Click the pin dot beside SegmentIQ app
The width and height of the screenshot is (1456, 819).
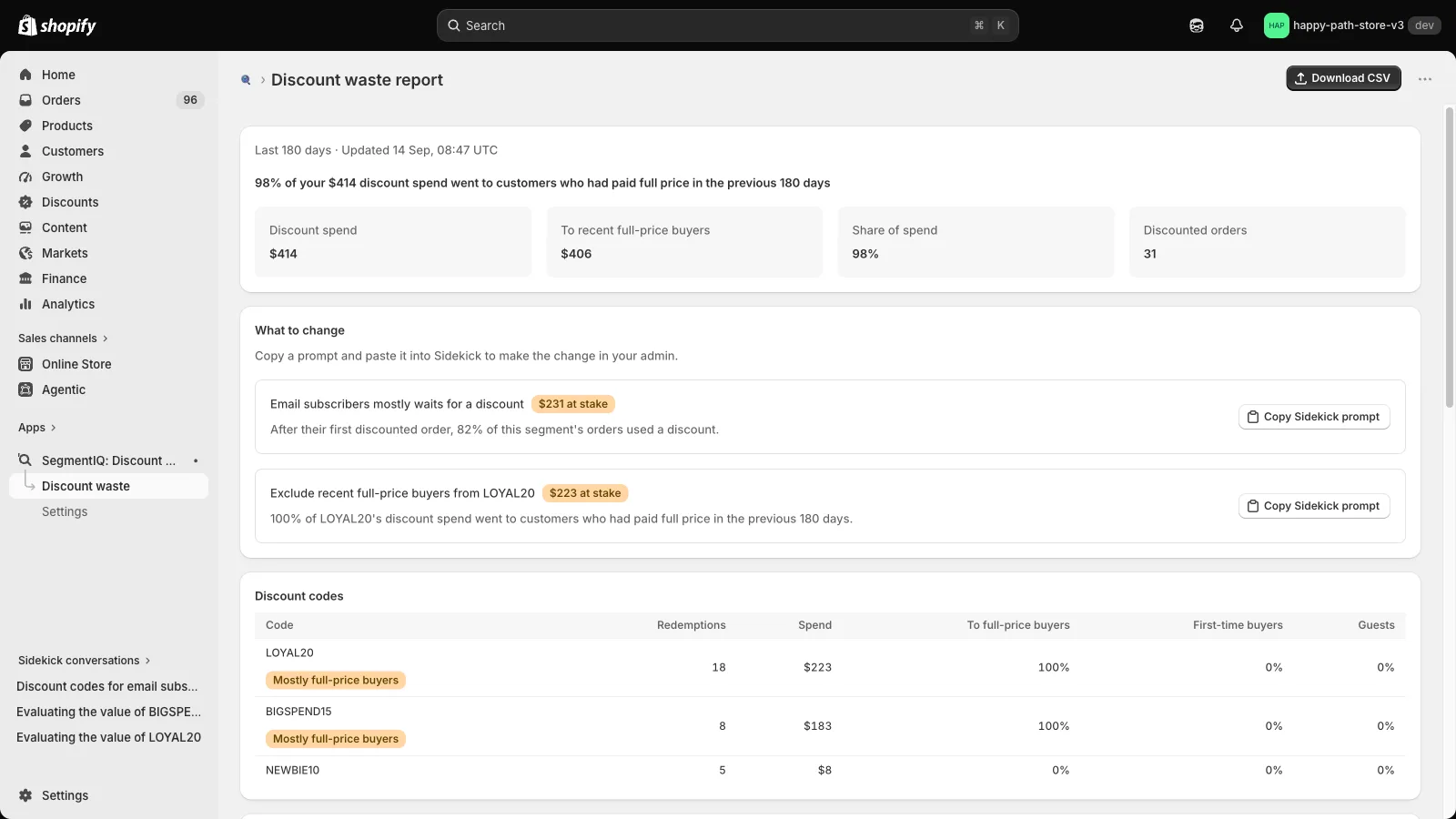pyautogui.click(x=196, y=460)
